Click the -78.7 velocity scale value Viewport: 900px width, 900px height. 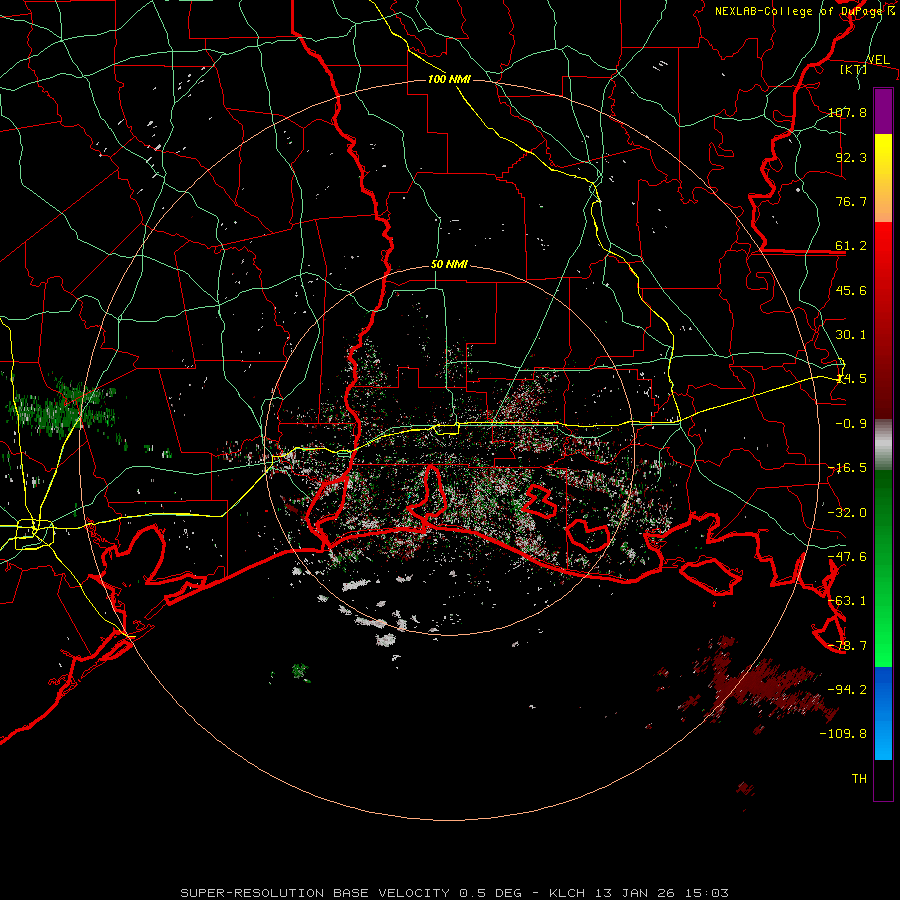point(847,646)
